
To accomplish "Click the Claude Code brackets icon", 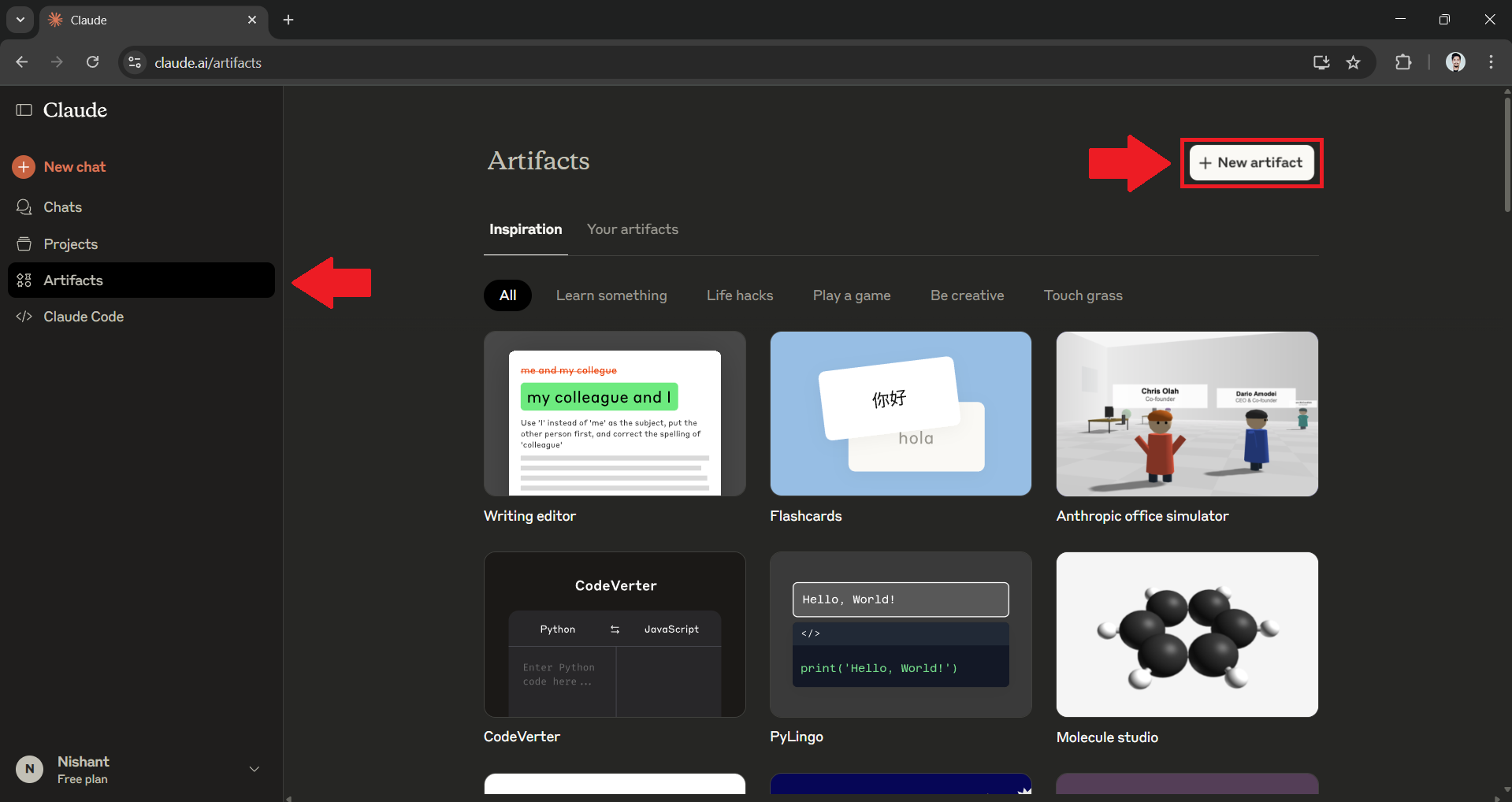I will (x=24, y=317).
